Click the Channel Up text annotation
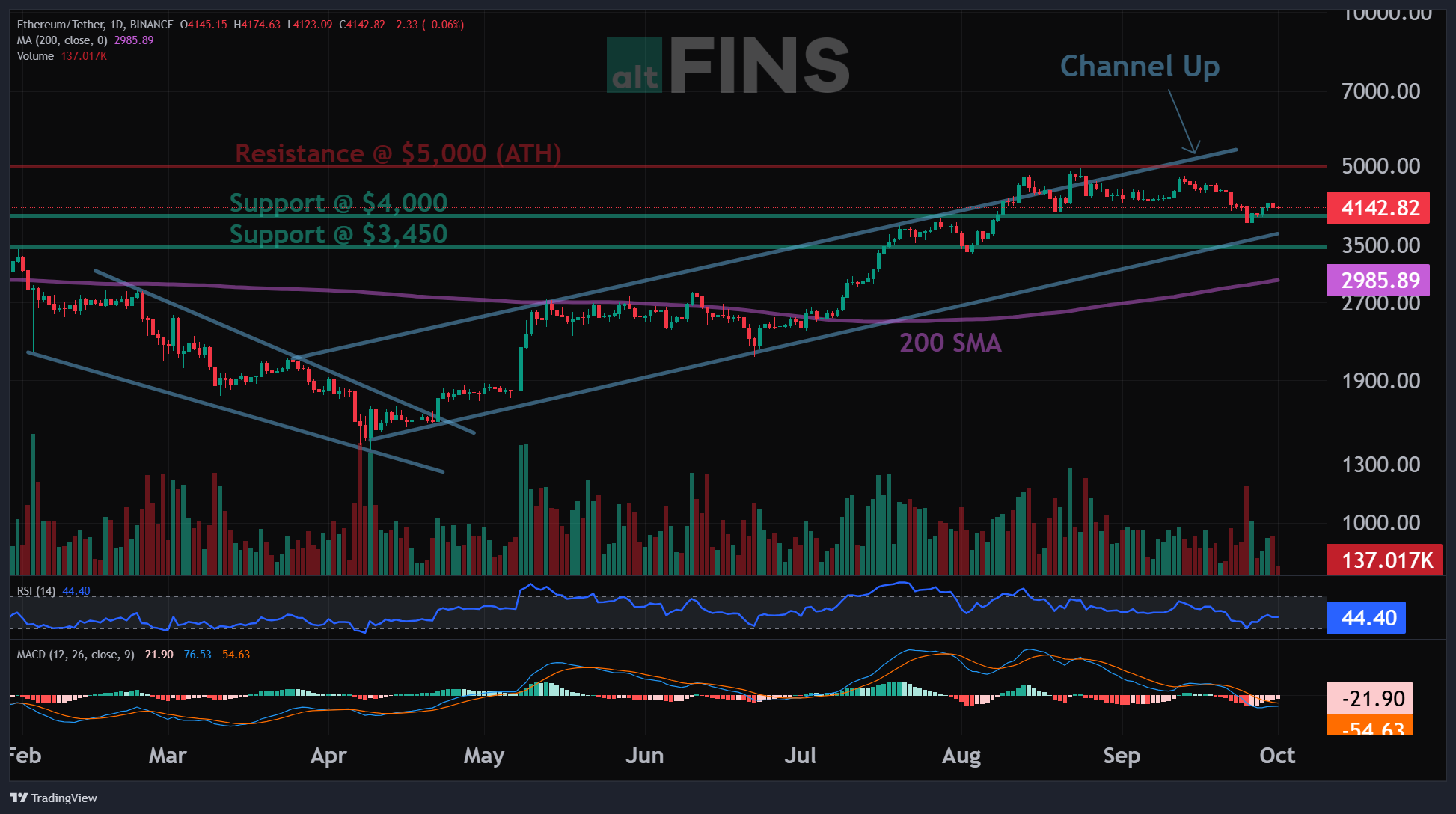This screenshot has width=1456, height=814. [1140, 67]
